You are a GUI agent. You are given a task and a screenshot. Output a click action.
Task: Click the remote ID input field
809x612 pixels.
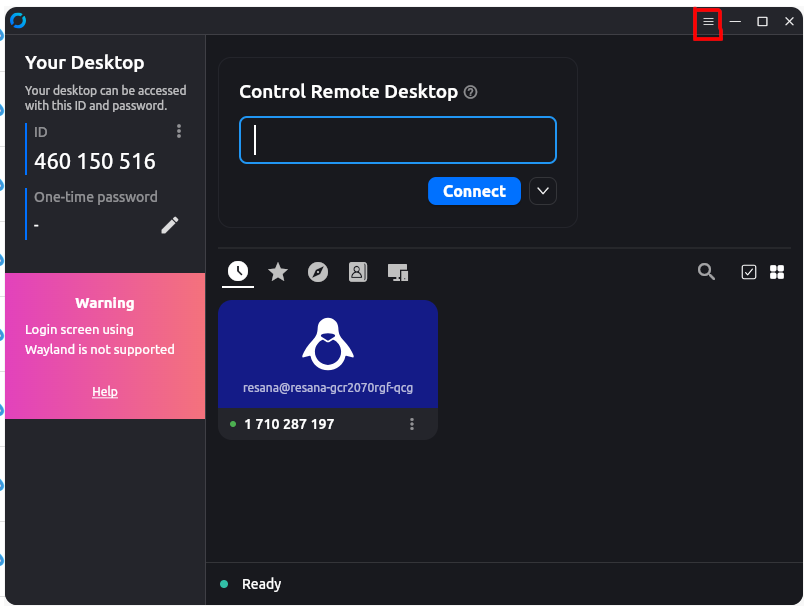(398, 140)
